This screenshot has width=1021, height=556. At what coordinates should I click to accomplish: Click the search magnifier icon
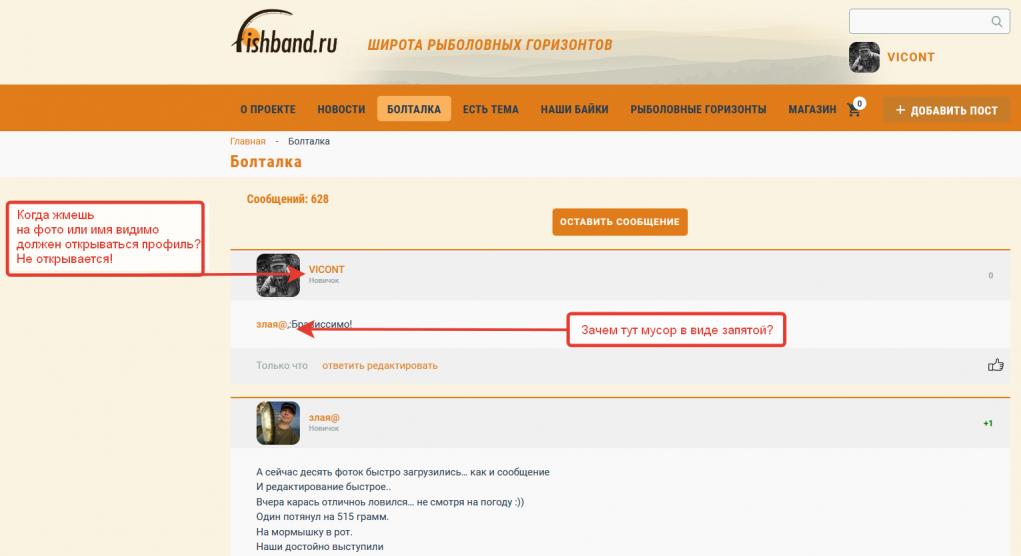996,21
